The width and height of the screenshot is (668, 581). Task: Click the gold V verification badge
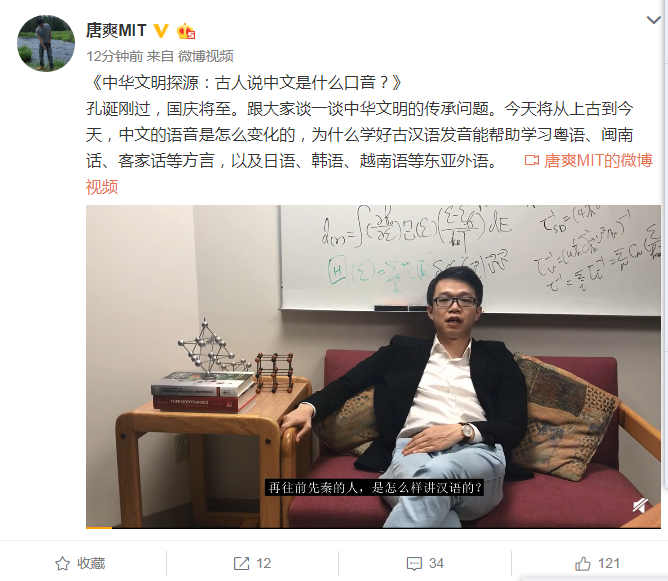click(x=161, y=31)
